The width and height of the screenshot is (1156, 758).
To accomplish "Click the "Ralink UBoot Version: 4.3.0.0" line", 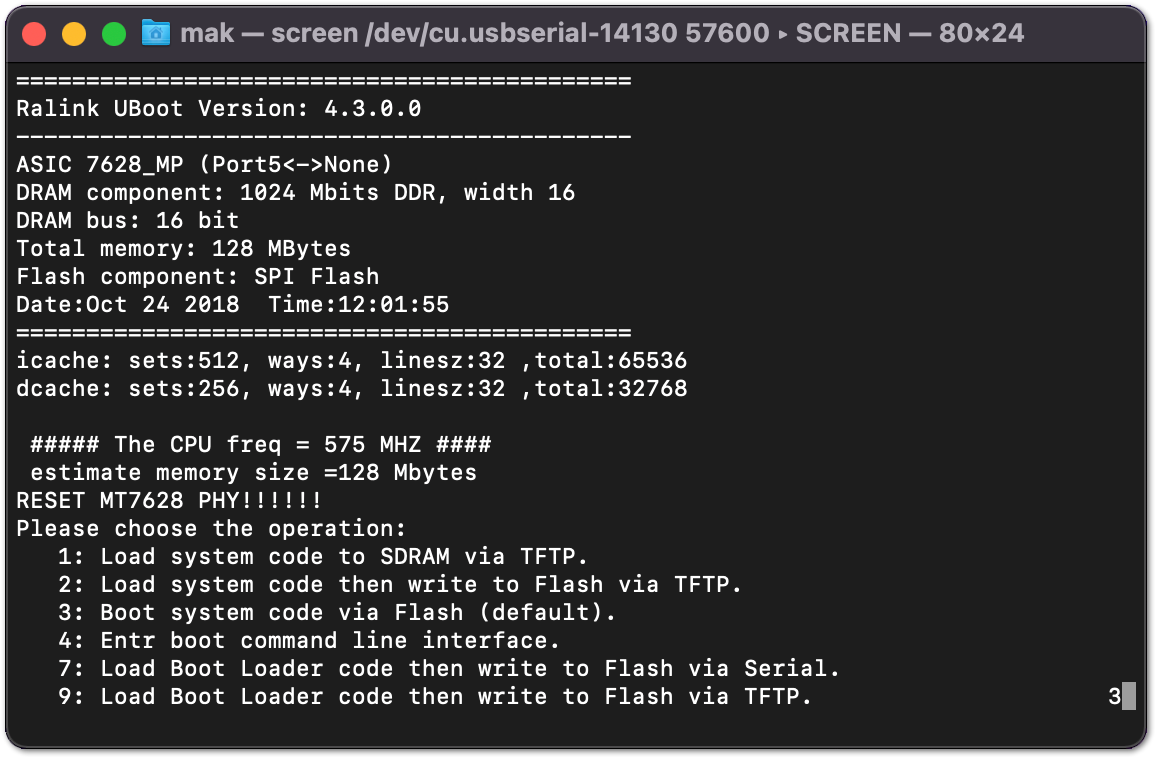I will pos(219,108).
